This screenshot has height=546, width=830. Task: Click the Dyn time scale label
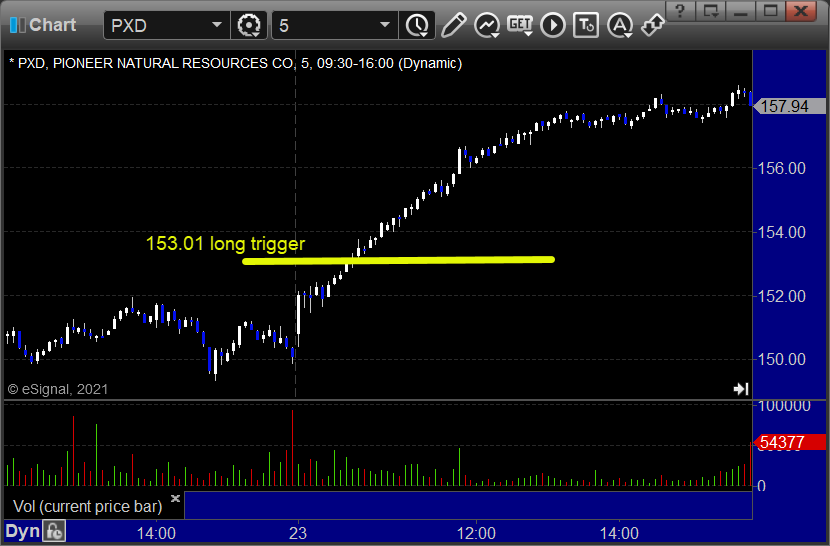[x=22, y=531]
